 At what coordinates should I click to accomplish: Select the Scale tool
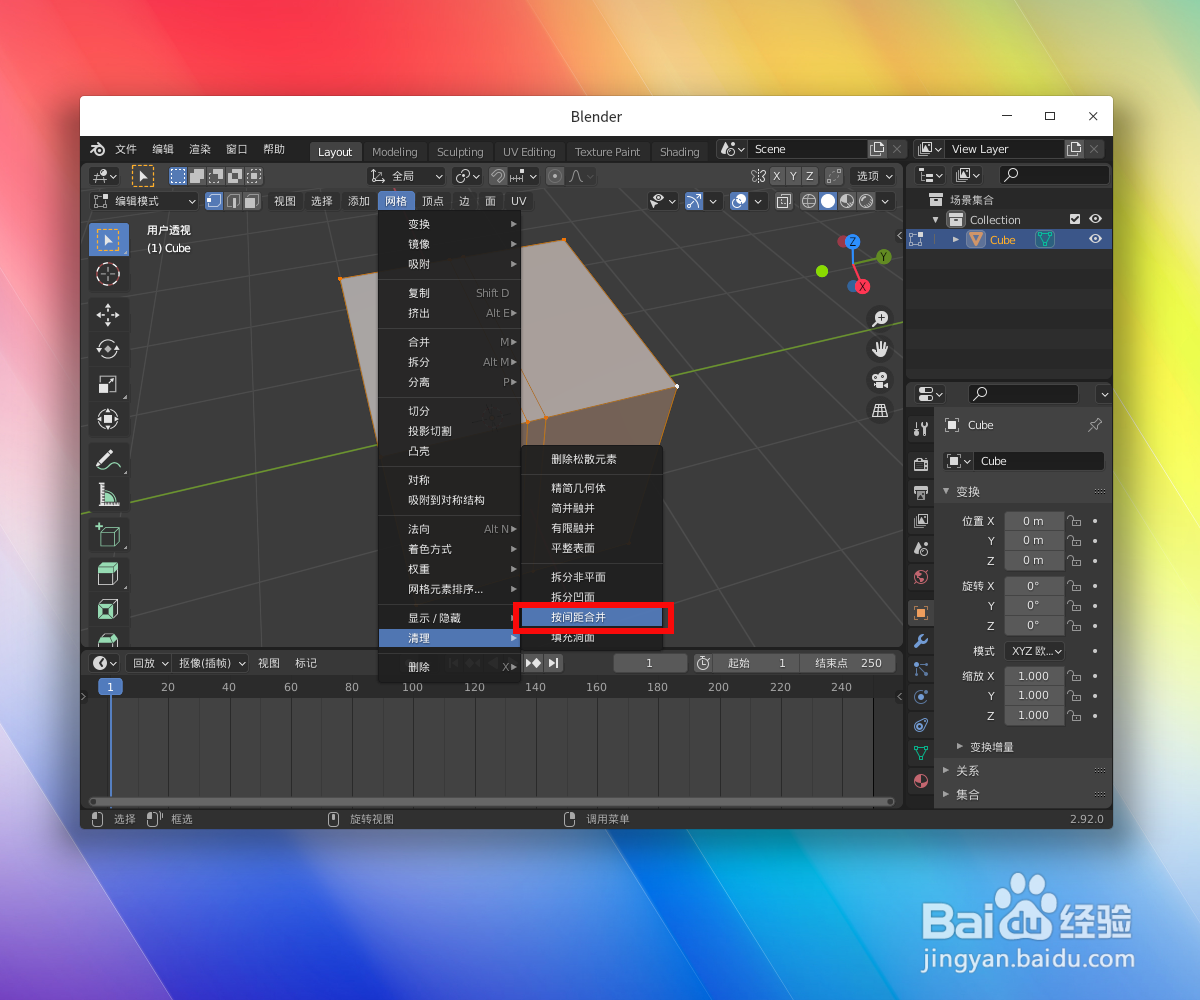(108, 384)
